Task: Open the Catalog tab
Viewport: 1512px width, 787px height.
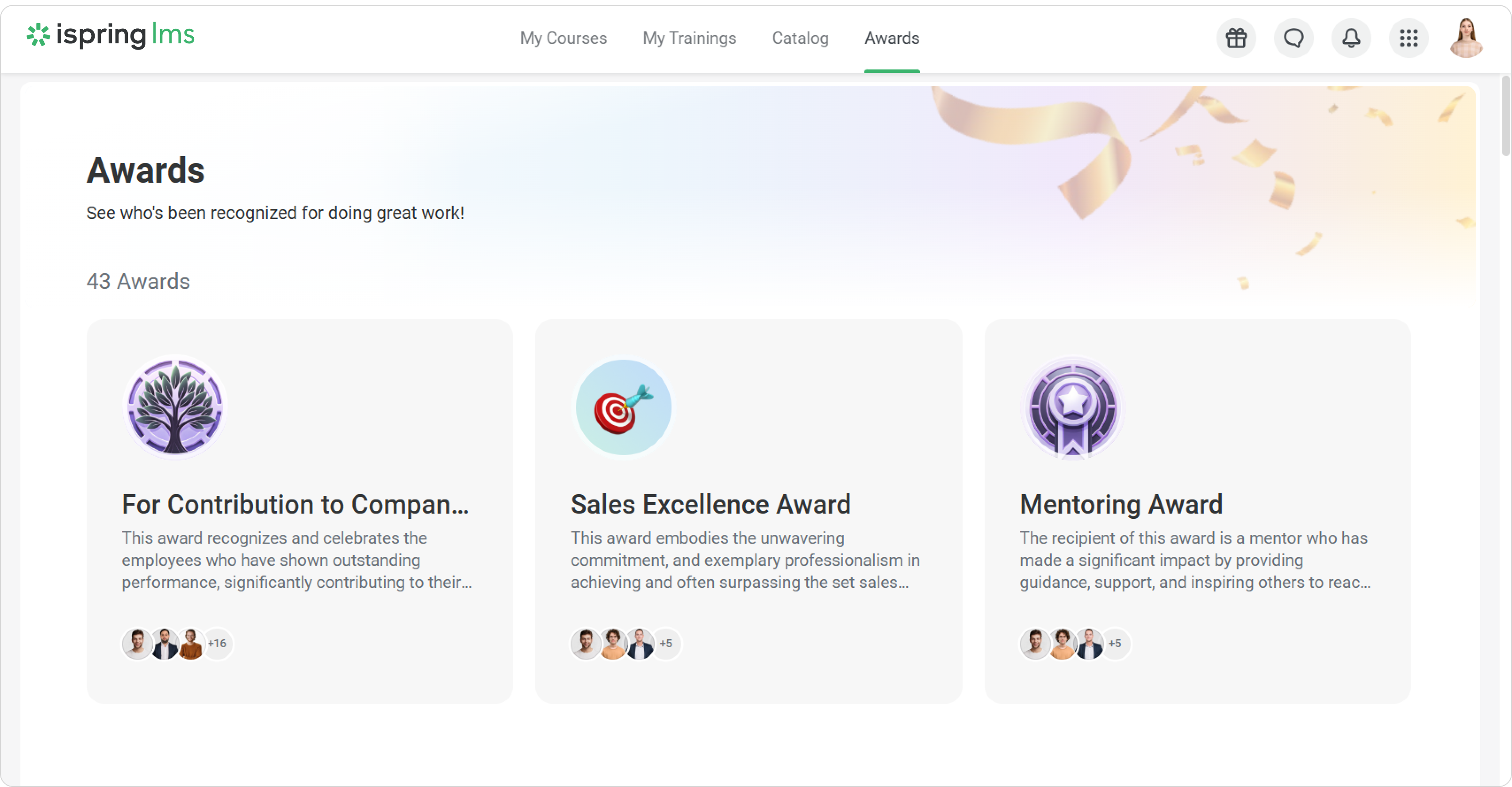Action: pos(800,38)
